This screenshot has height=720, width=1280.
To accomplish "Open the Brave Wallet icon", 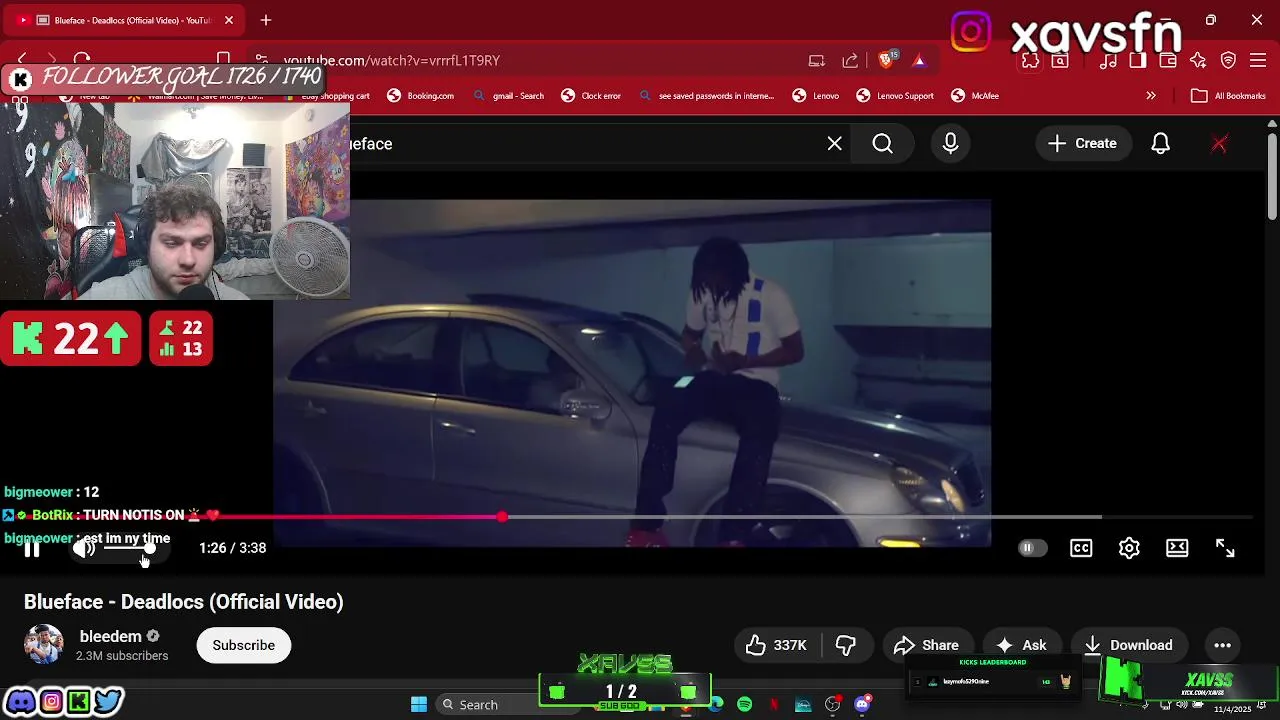I will (1168, 61).
